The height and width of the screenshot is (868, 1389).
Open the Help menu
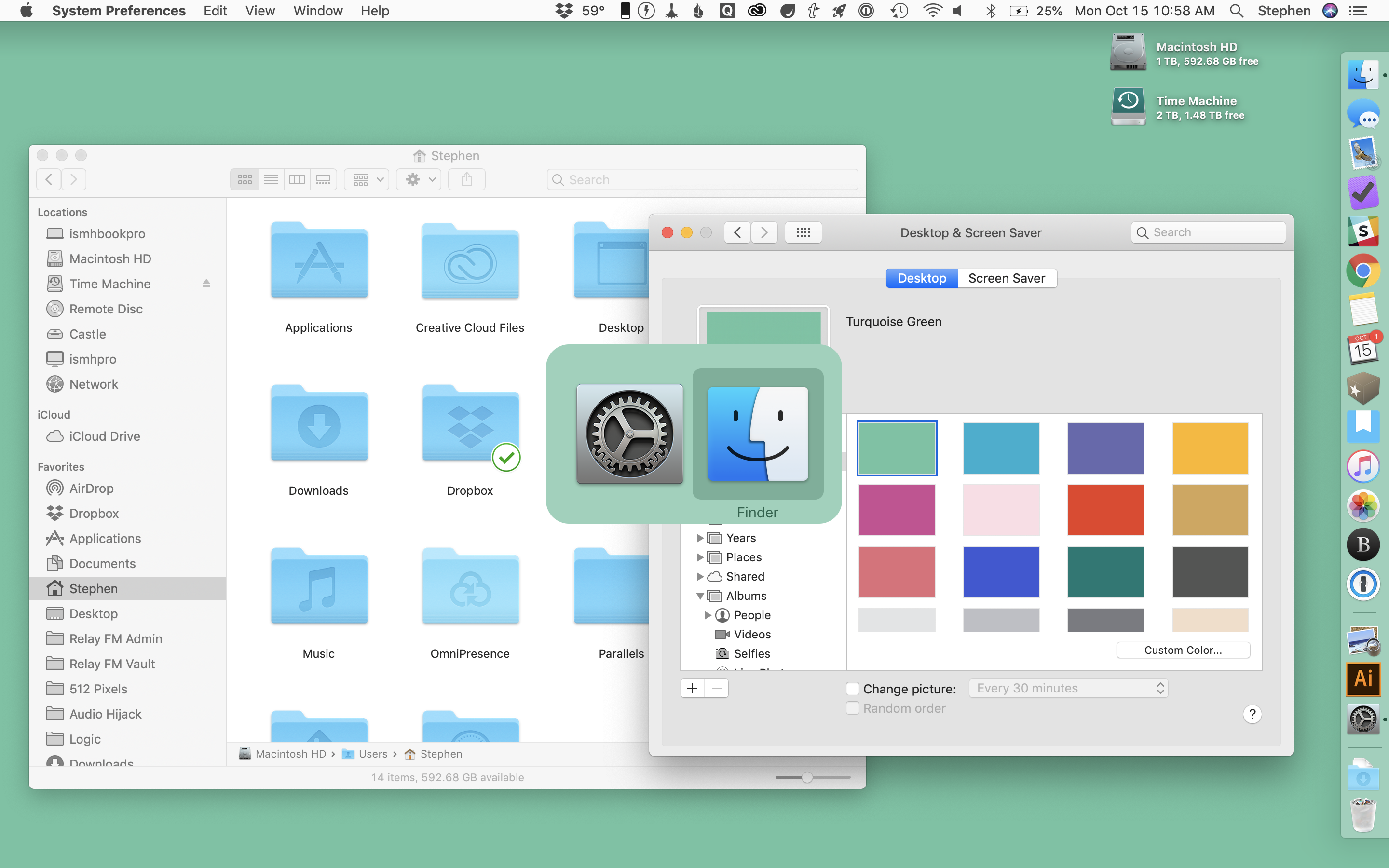375,11
